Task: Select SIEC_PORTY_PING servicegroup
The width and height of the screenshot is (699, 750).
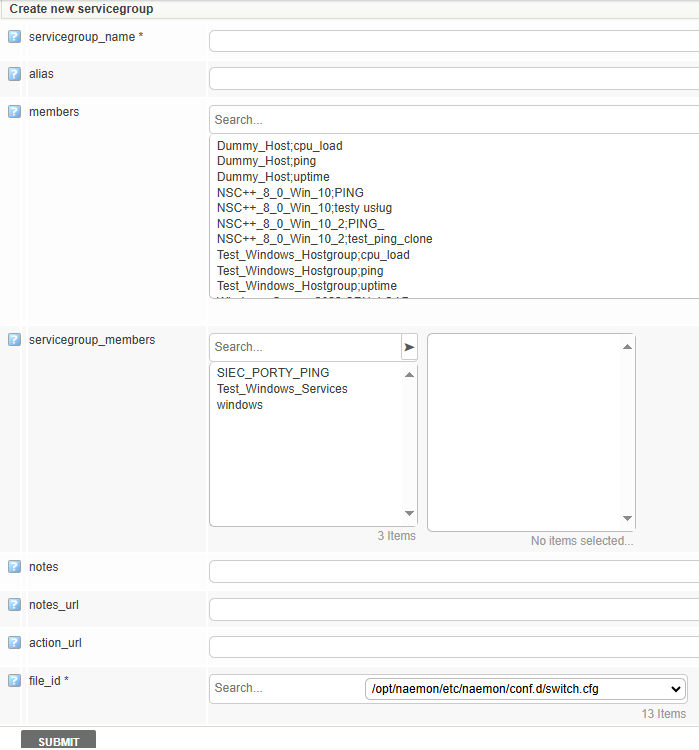Action: tap(272, 373)
